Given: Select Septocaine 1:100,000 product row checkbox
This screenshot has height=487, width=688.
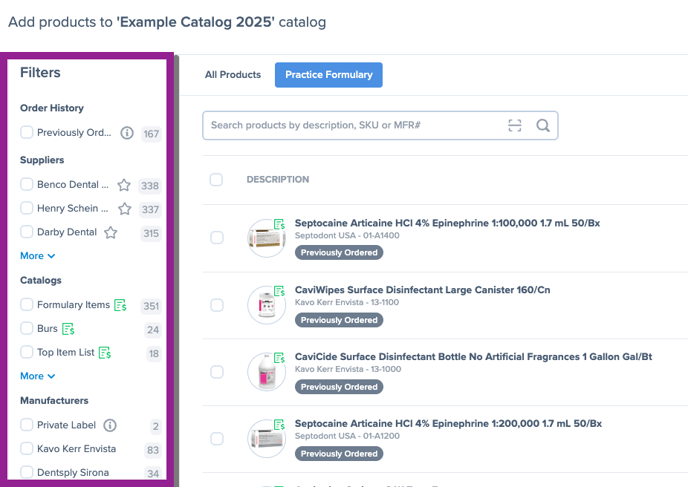Looking at the screenshot, I should point(217,237).
